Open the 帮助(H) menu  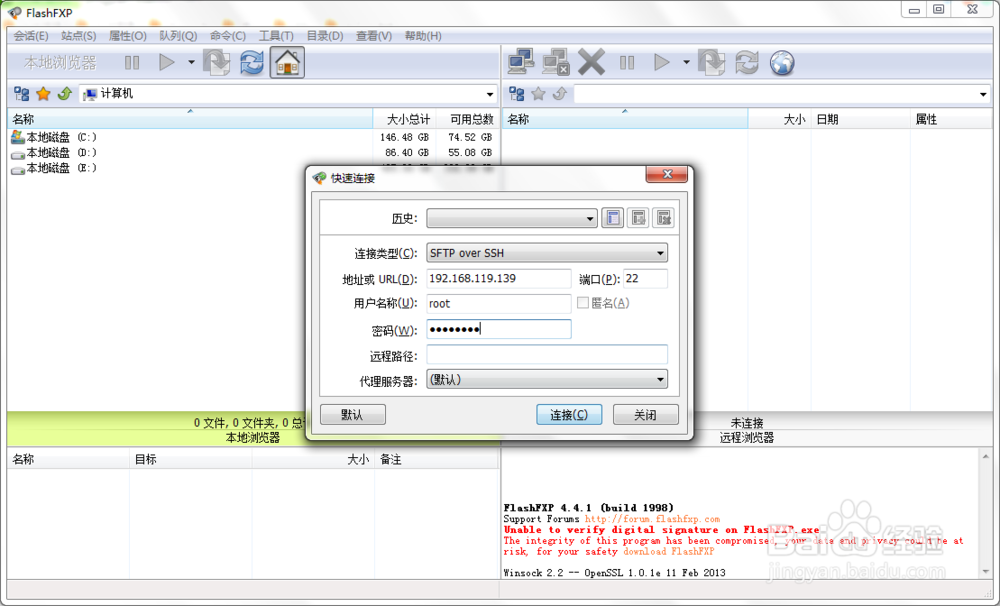423,36
